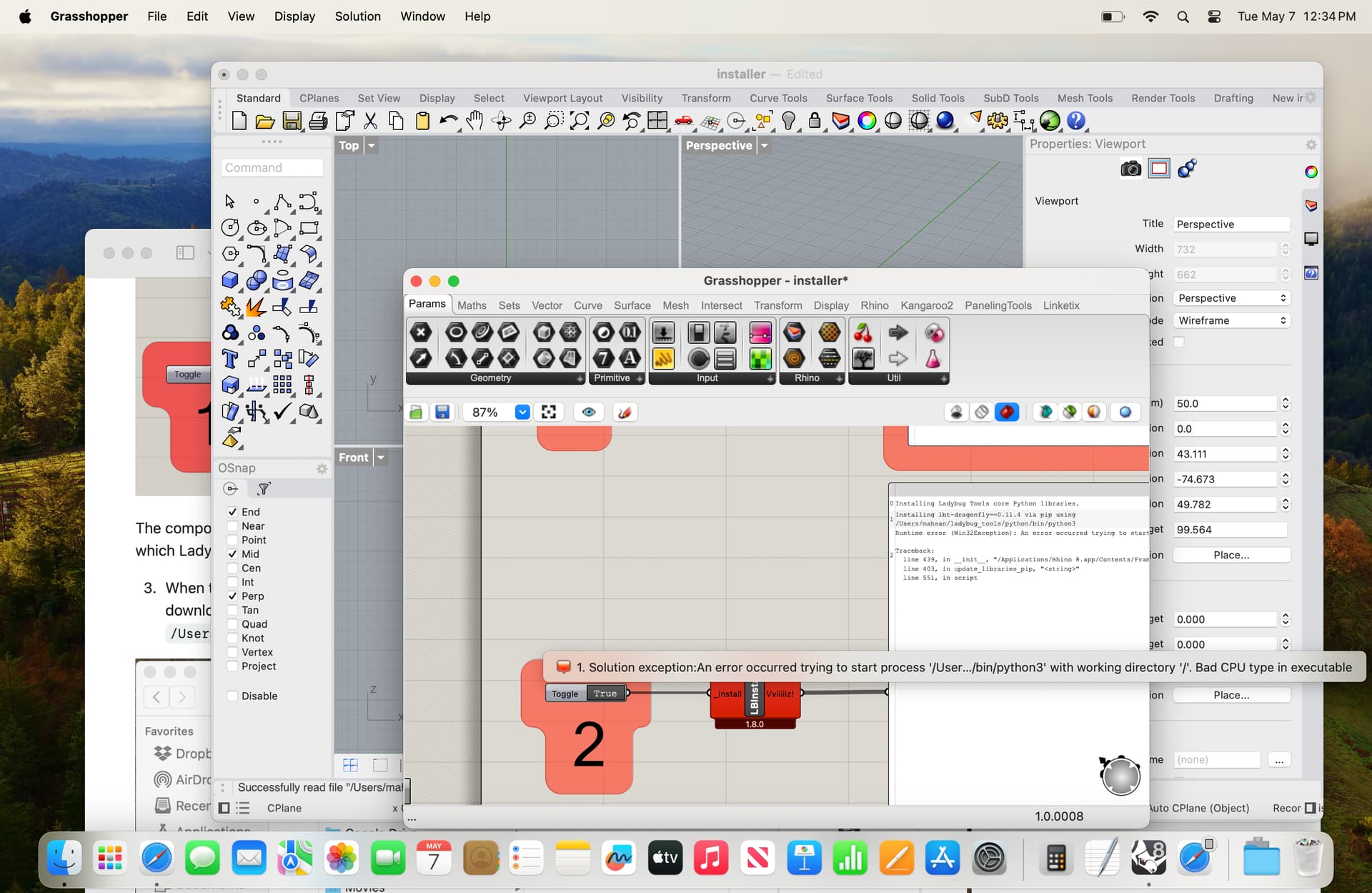Image resolution: width=1372 pixels, height=893 pixels.
Task: Switch to the Mesh Tools tab in Rhino
Action: [x=1085, y=98]
